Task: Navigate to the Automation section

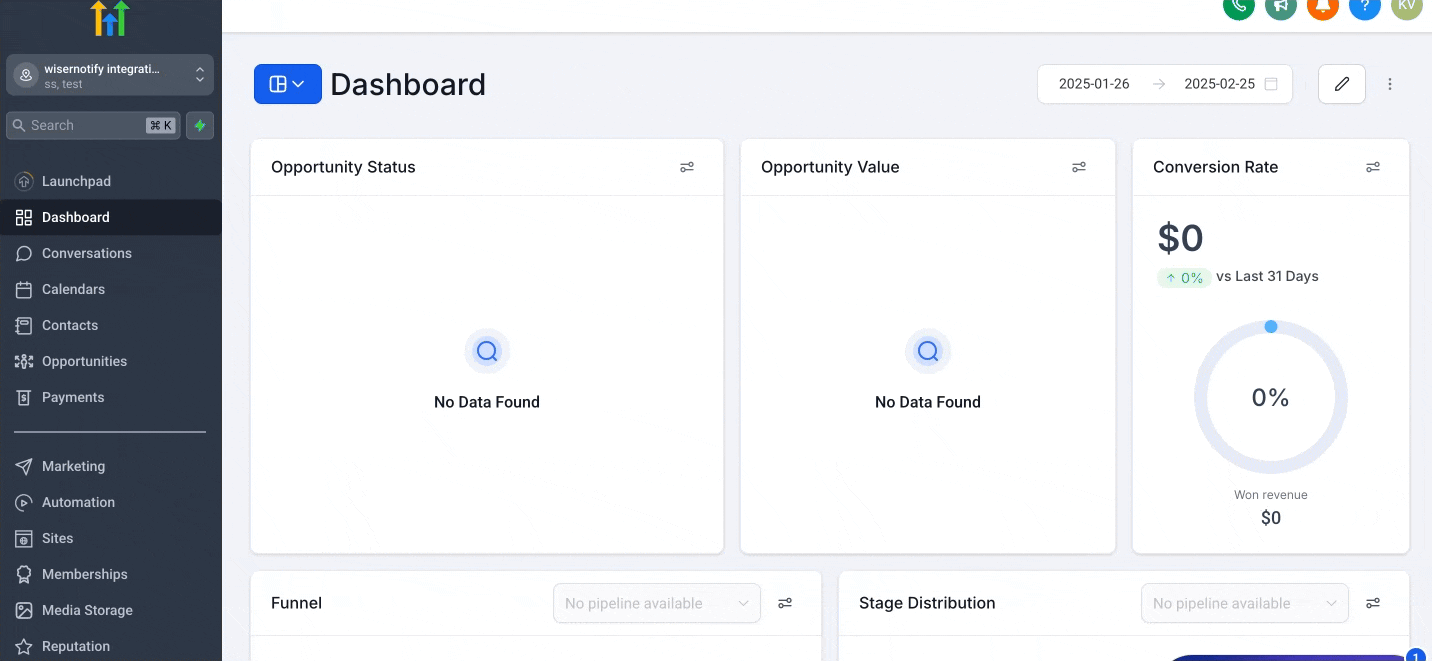Action: [x=78, y=502]
